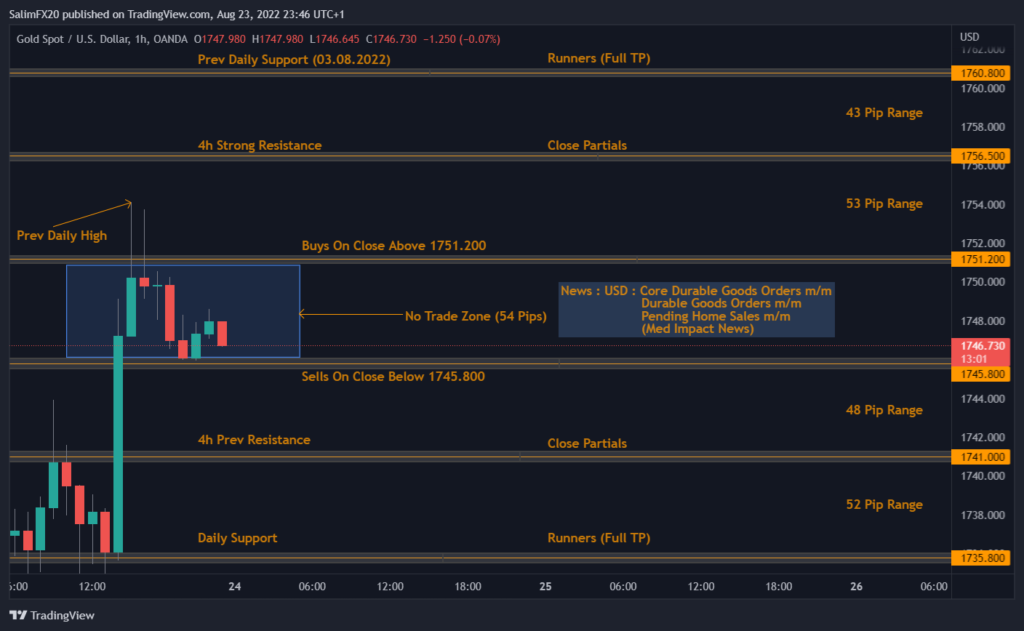Click the Close Partials label near 1756.500
This screenshot has height=631, width=1024.
[x=587, y=145]
